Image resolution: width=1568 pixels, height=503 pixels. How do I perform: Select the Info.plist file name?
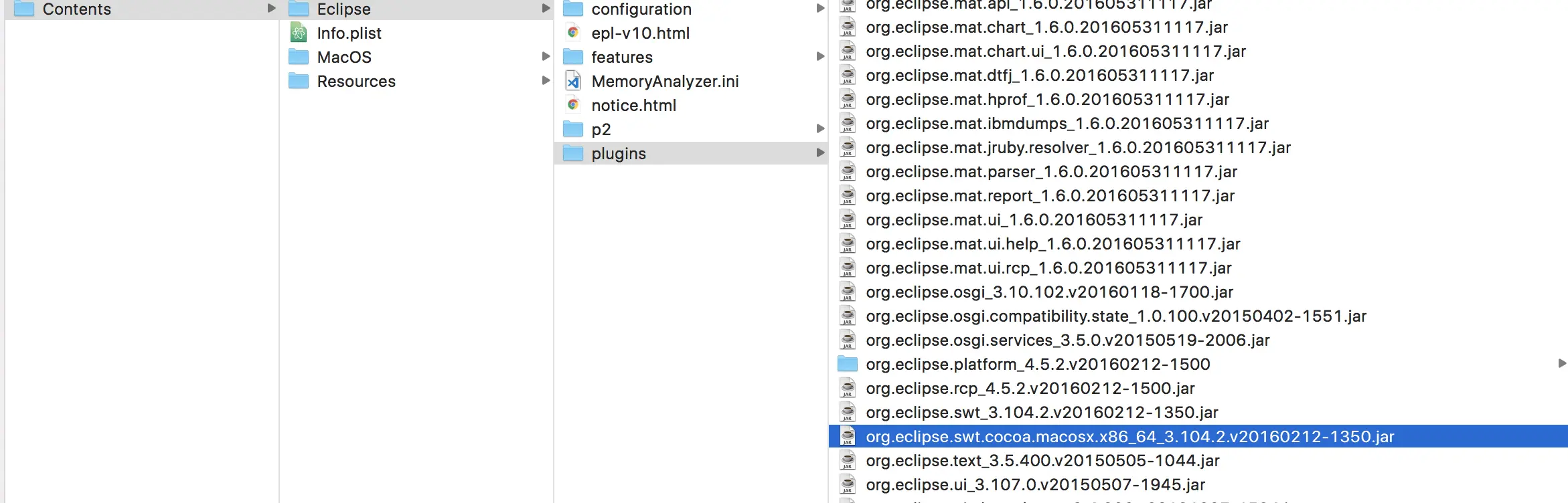(349, 33)
